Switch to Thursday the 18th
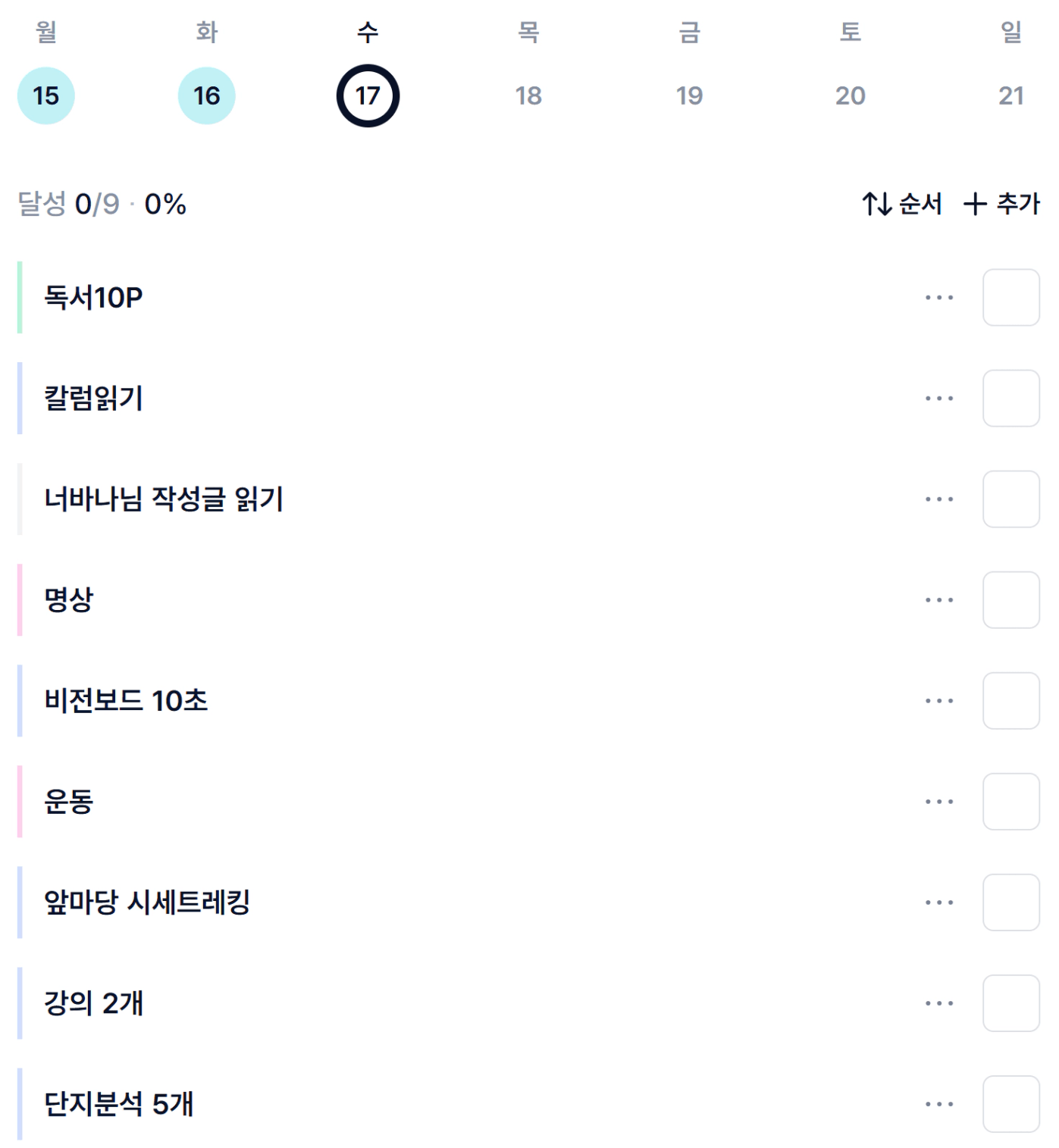This screenshot has height=1148, width=1059. [528, 96]
